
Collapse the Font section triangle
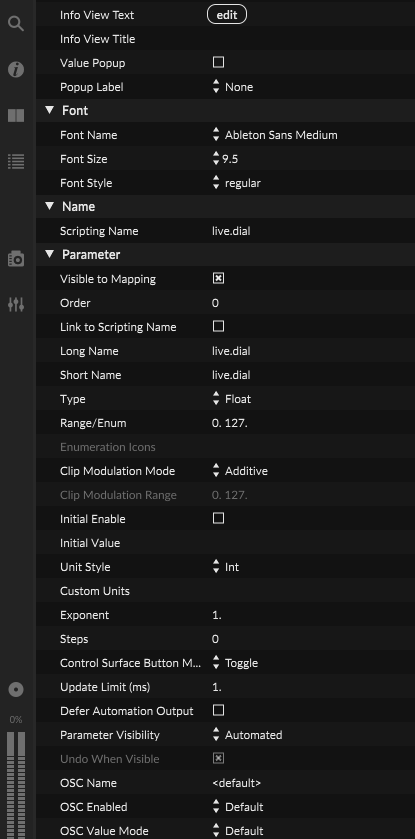[x=50, y=110]
